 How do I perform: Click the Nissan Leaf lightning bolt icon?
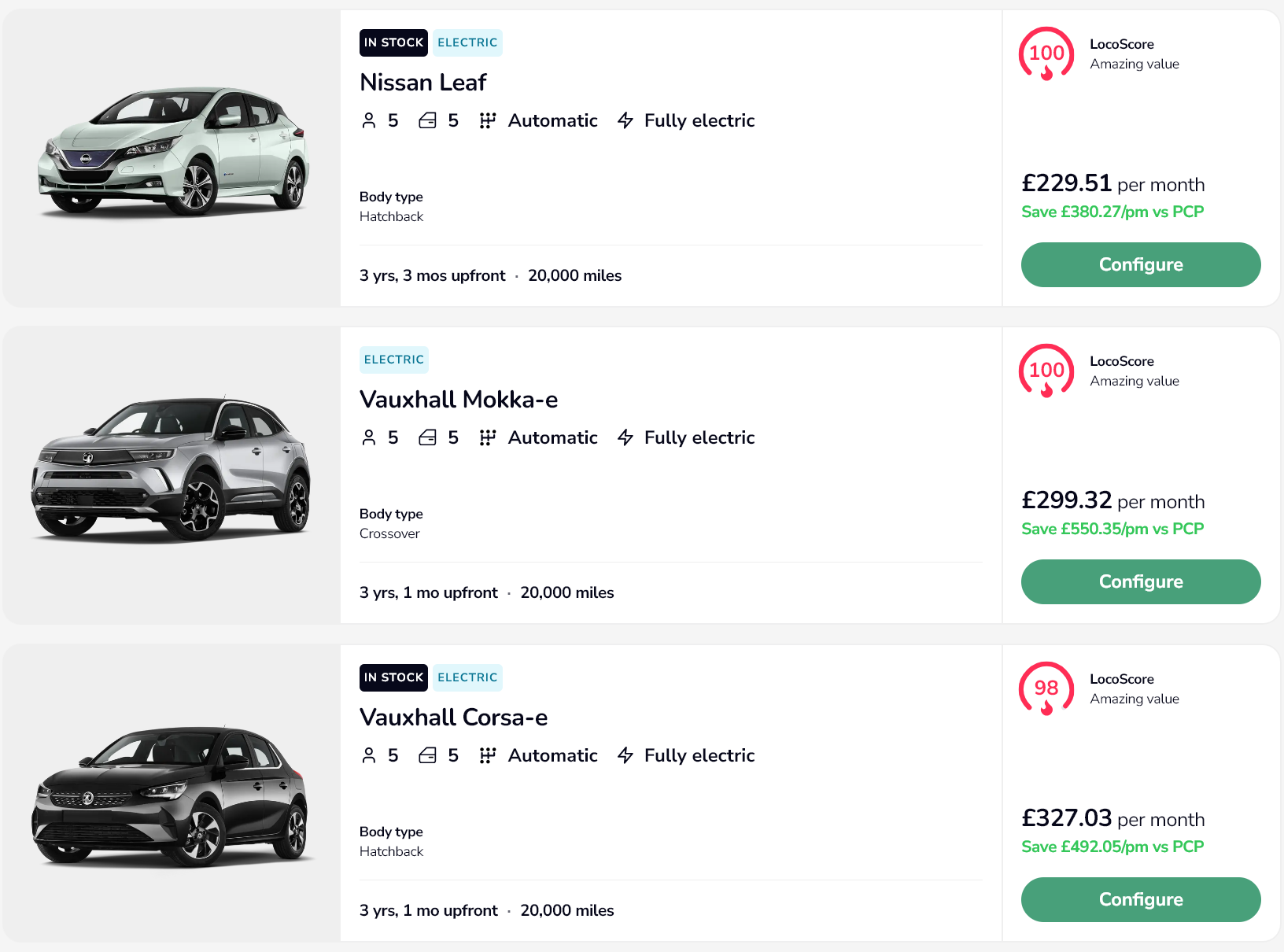625,120
